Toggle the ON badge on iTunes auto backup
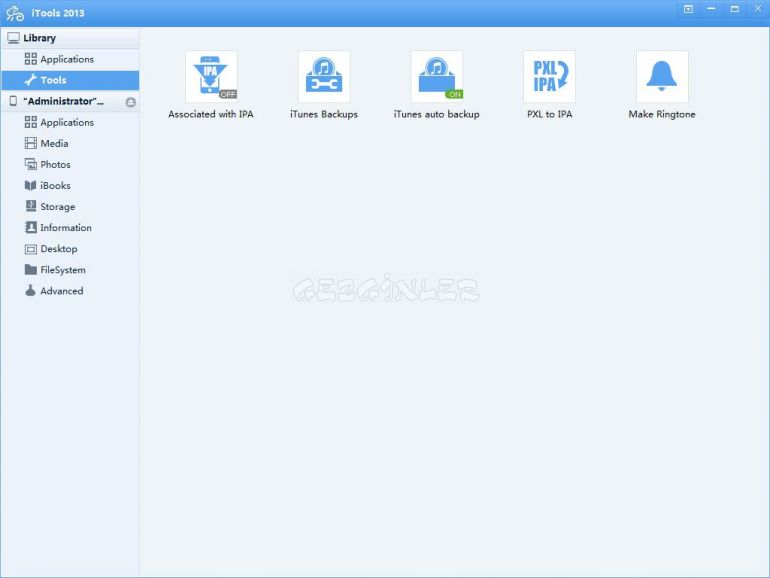The height and width of the screenshot is (578, 770). point(454,94)
